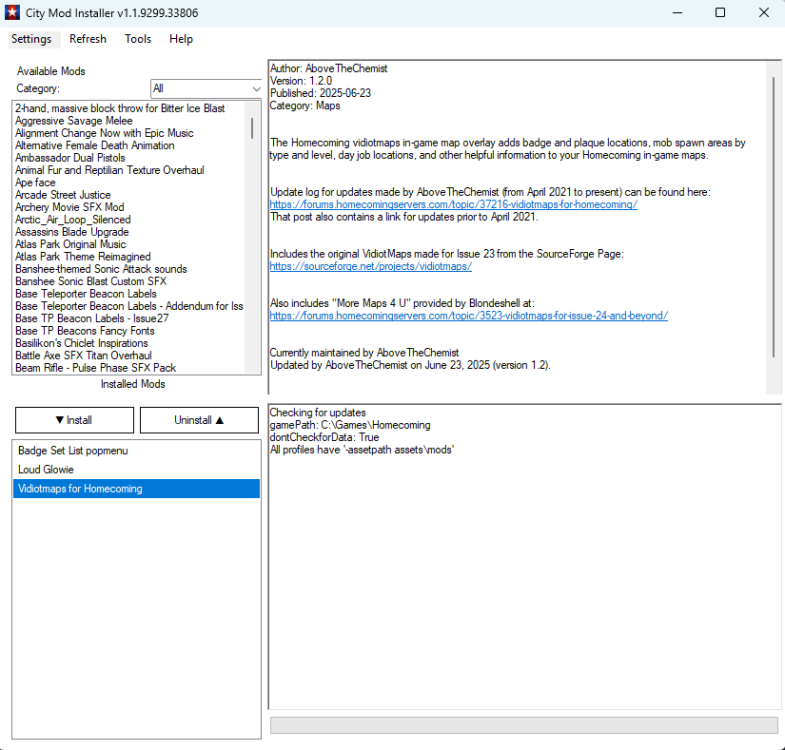Select Archery Movie SFX Mod entry
Viewport: 785px width, 750px height.
[69, 207]
